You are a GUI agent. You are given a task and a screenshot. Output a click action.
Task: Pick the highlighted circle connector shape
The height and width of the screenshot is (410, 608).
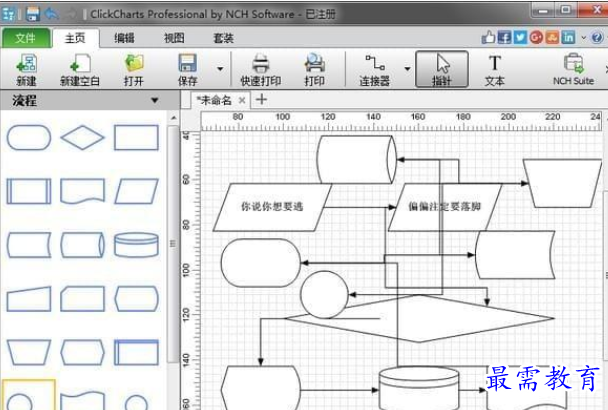(x=28, y=396)
